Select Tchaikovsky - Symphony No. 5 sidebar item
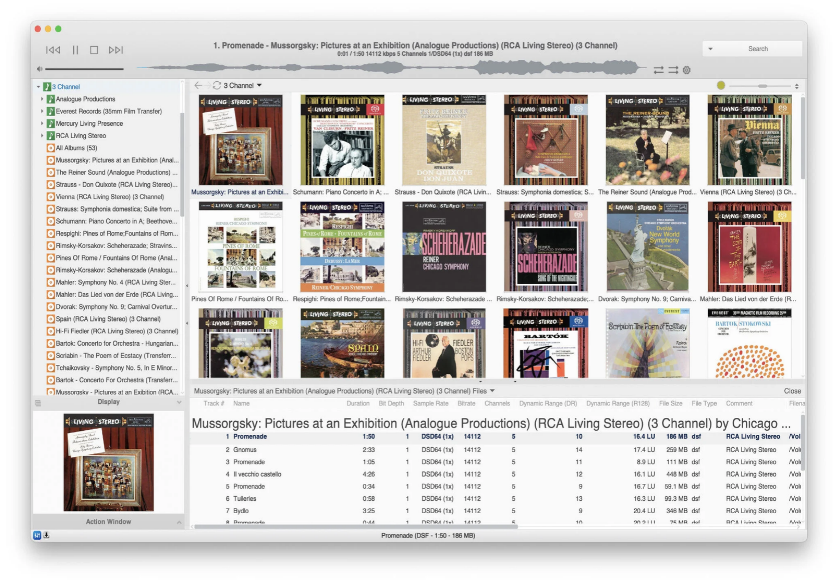The width and height of the screenshot is (836, 584). click(112, 368)
